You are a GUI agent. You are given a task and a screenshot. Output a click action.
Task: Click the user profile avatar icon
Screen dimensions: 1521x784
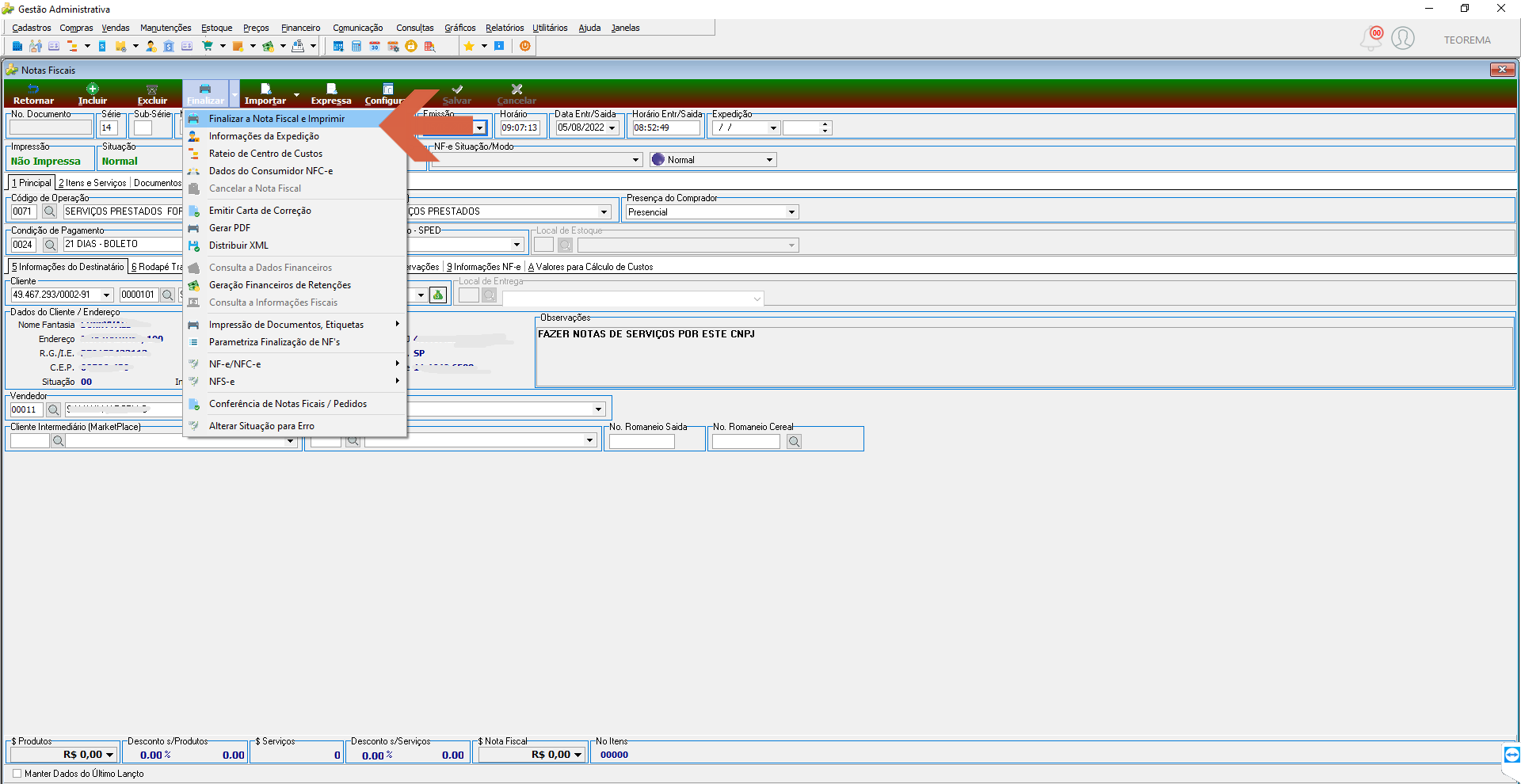click(1403, 38)
